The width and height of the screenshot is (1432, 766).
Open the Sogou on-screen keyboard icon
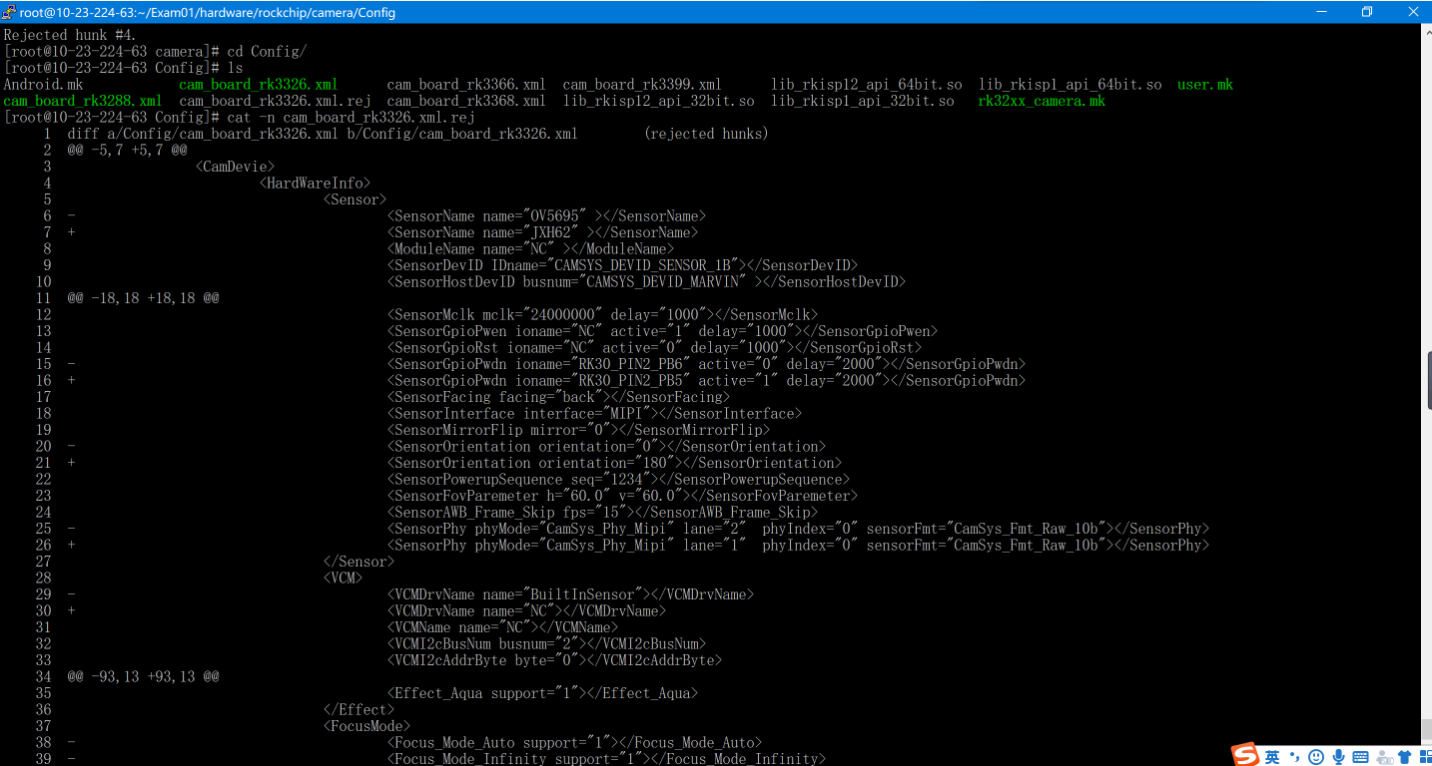coord(1360,756)
